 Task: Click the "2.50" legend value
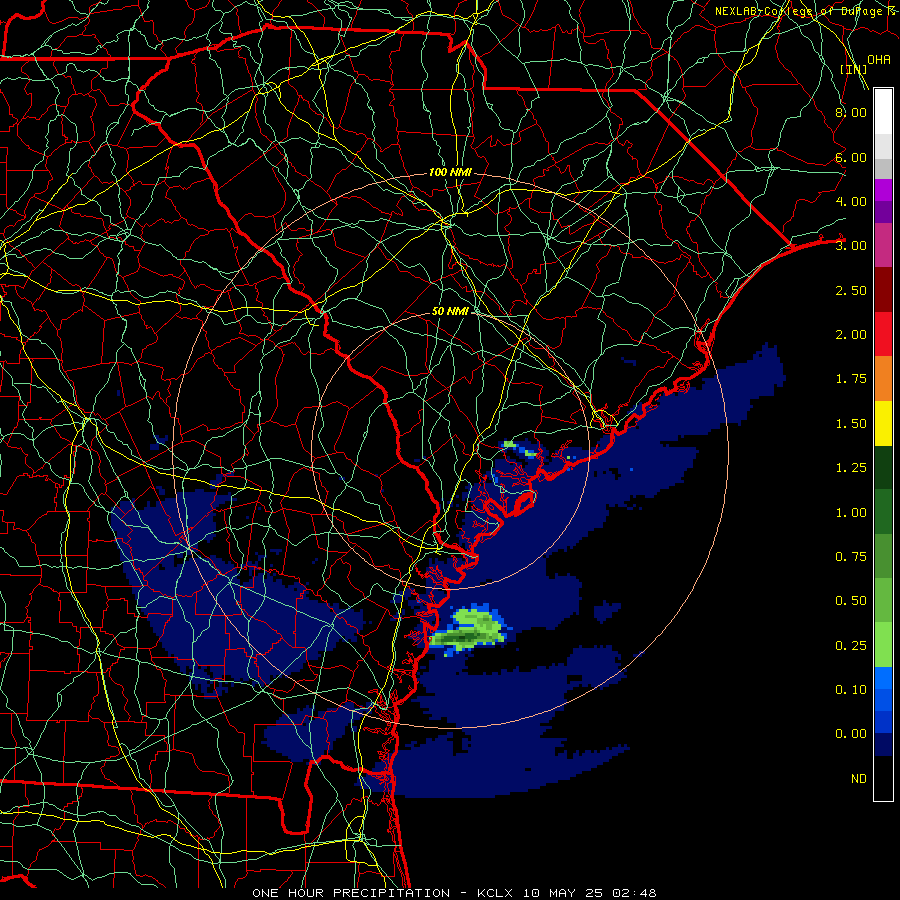pyautogui.click(x=851, y=290)
